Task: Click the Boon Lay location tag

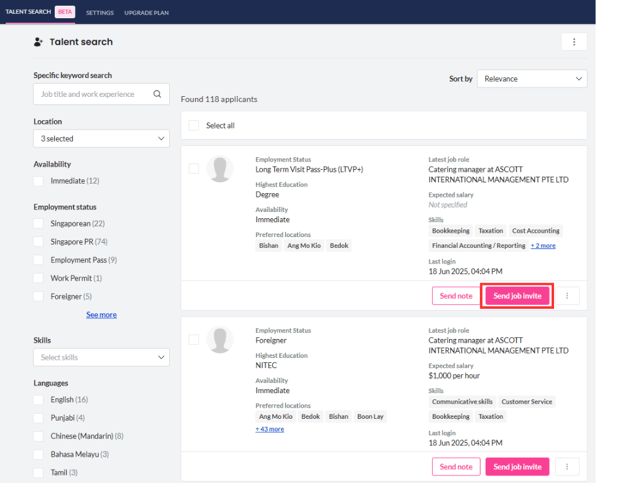Action: (370, 416)
